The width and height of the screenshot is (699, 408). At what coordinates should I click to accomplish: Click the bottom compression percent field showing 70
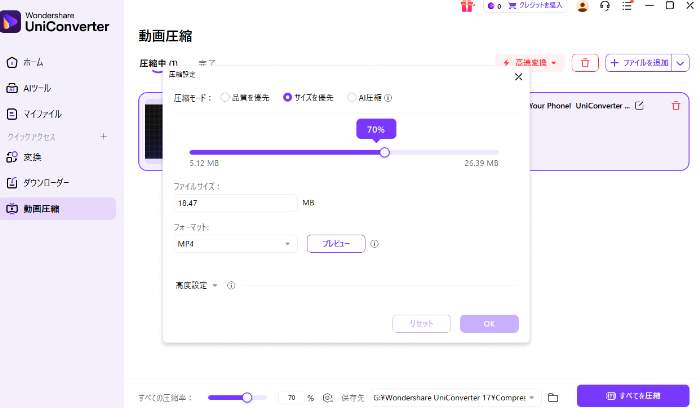click(291, 397)
